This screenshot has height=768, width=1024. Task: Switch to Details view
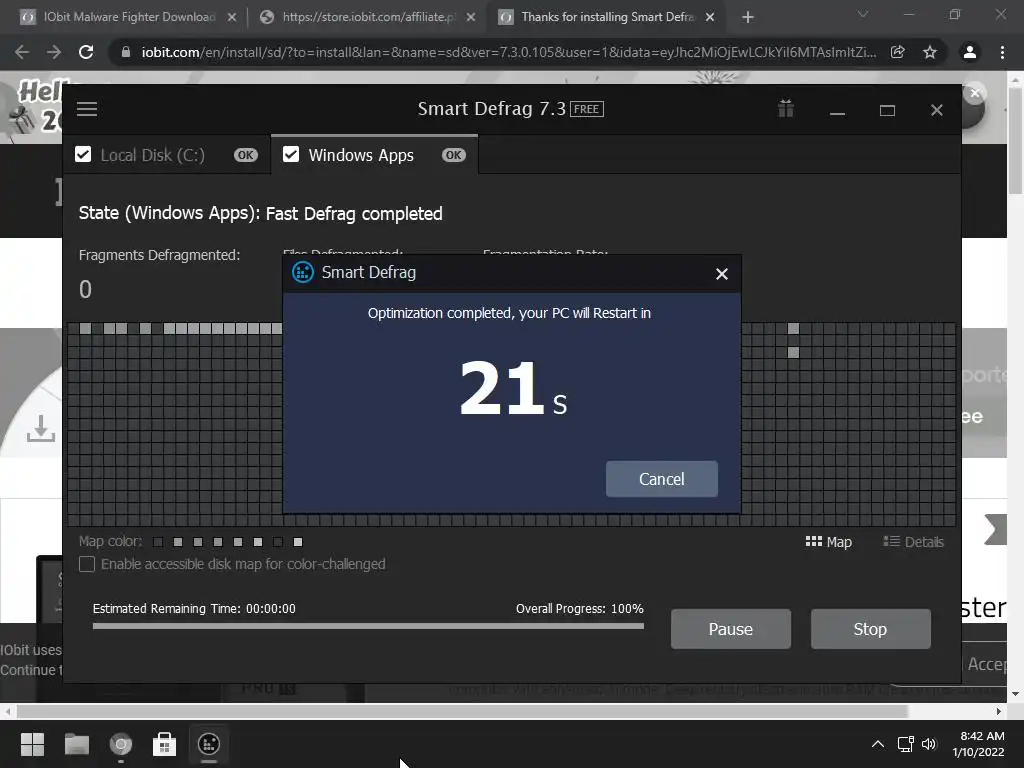tap(914, 542)
